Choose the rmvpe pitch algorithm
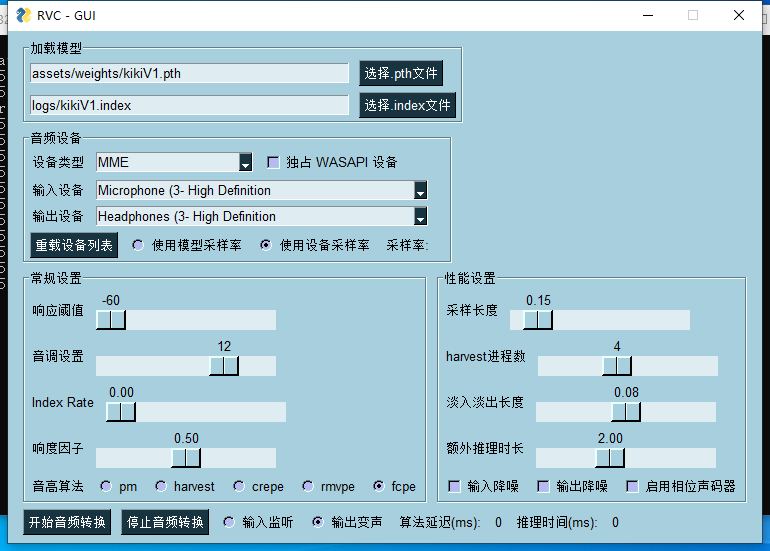This screenshot has width=770, height=551. coord(309,486)
